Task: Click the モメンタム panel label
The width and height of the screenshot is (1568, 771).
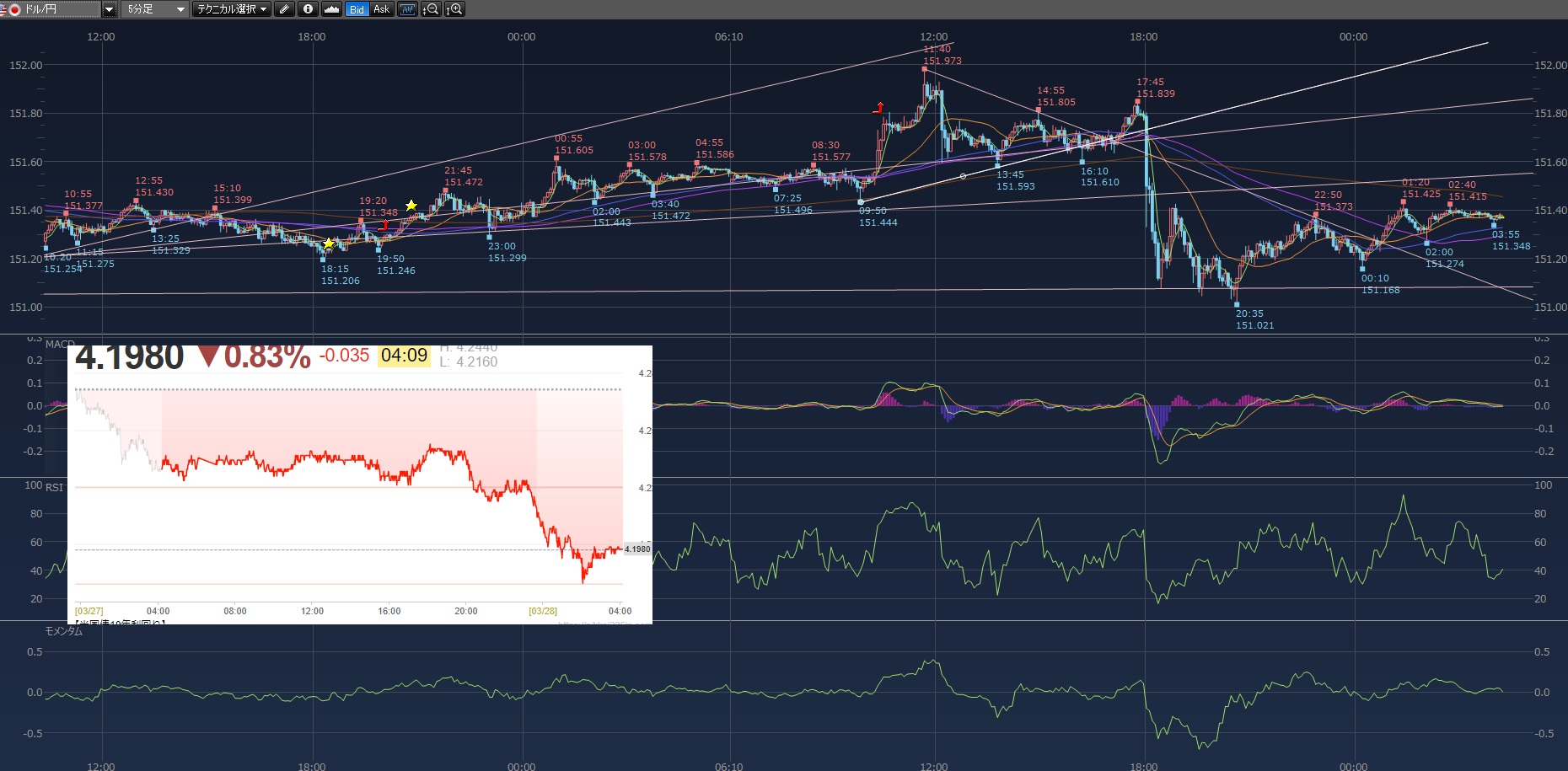Action: pyautogui.click(x=64, y=631)
